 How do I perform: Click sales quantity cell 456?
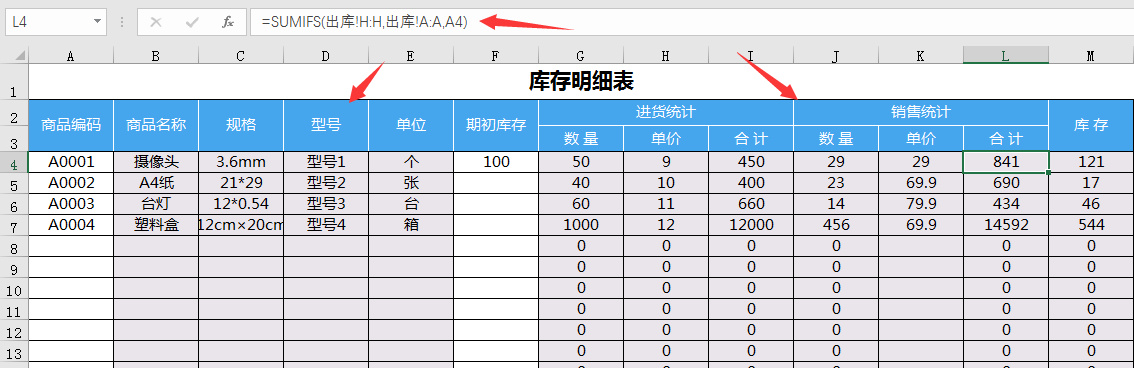coord(836,225)
